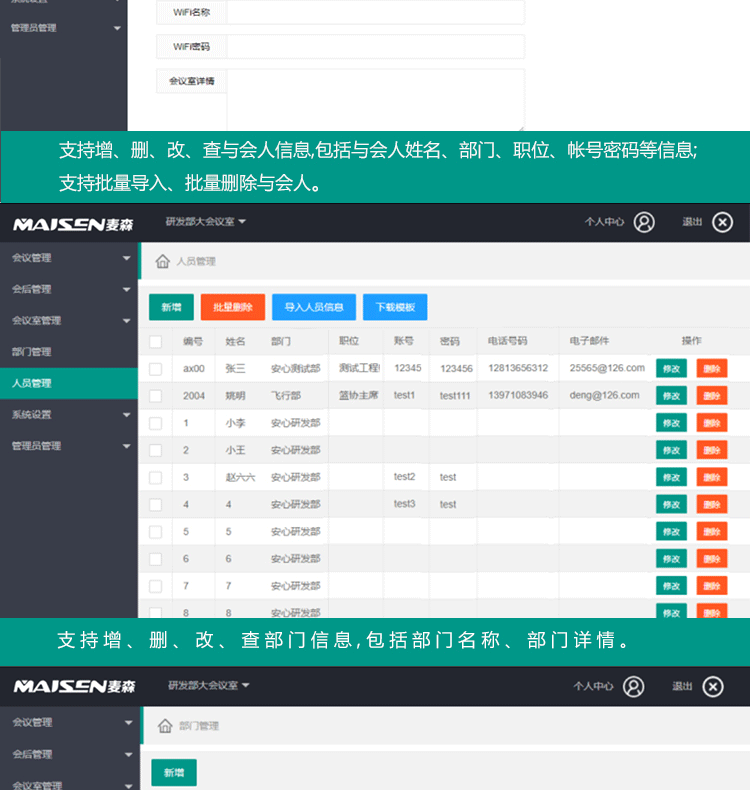Click the MAISEN麦森 logo above the 人员管理 sidebar
Viewport: 750px width, 790px height.
(73, 223)
